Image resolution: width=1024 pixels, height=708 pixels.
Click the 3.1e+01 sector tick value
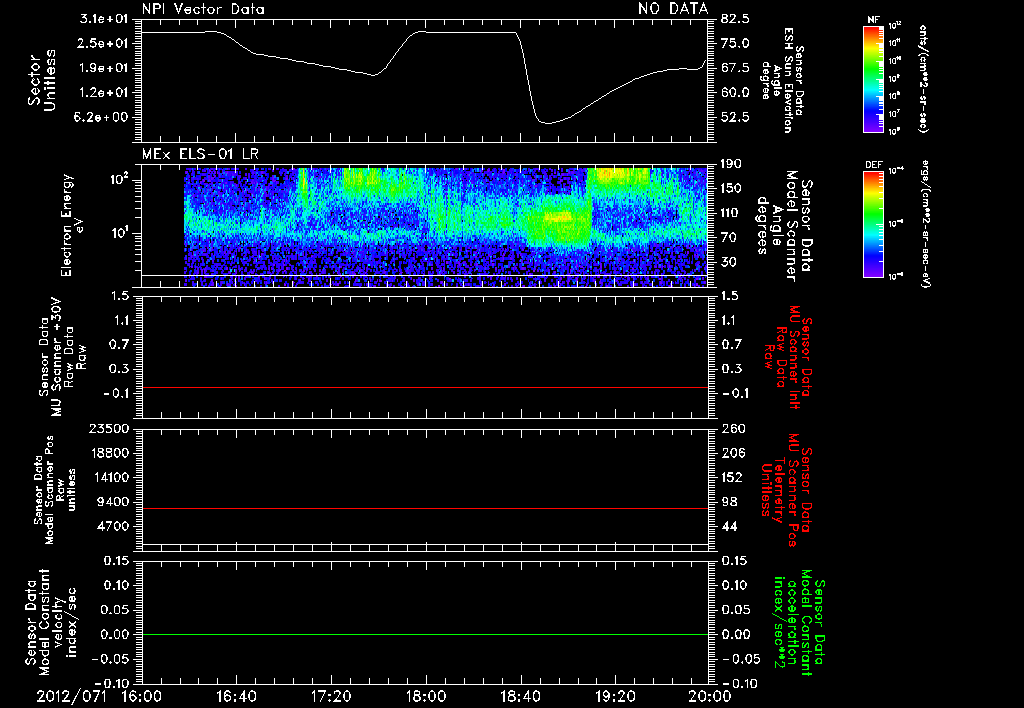click(x=105, y=19)
